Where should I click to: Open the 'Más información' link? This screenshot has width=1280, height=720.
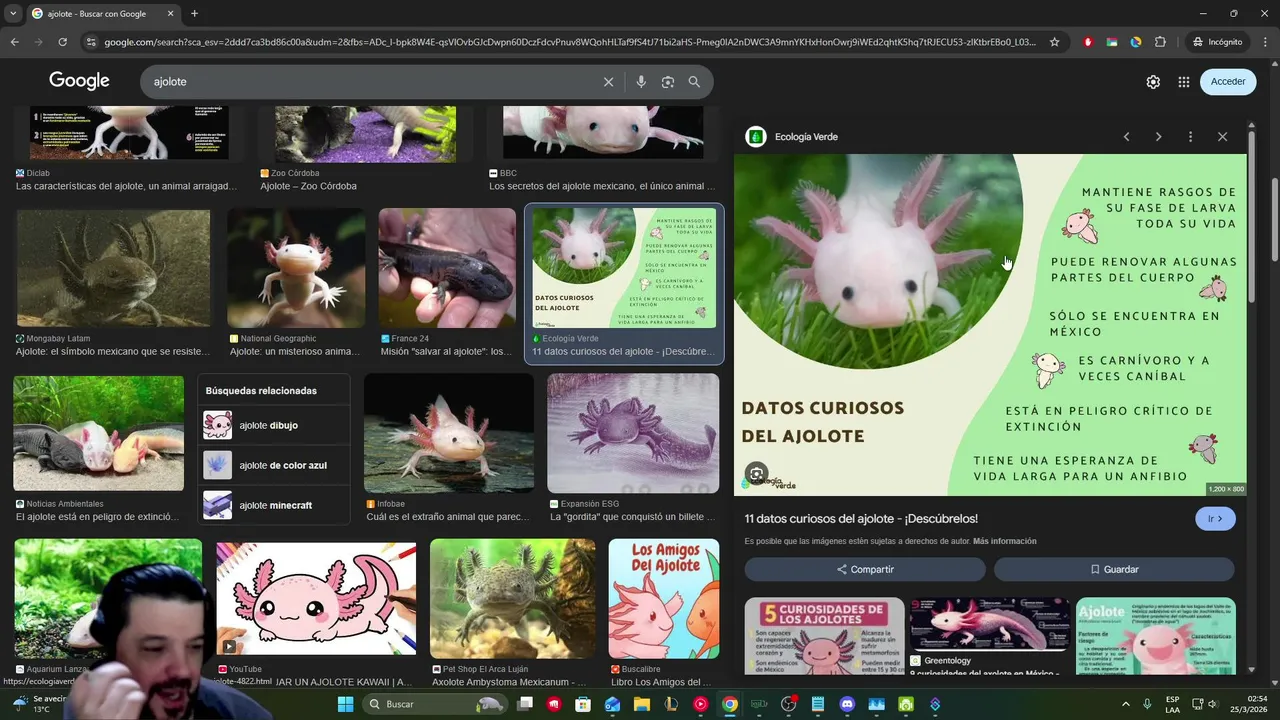(1004, 541)
